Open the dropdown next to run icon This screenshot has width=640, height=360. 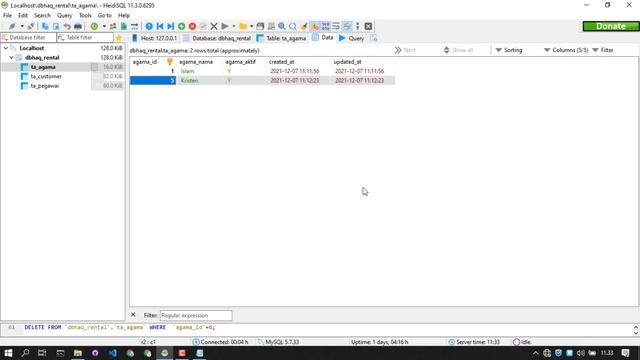click(x=233, y=26)
